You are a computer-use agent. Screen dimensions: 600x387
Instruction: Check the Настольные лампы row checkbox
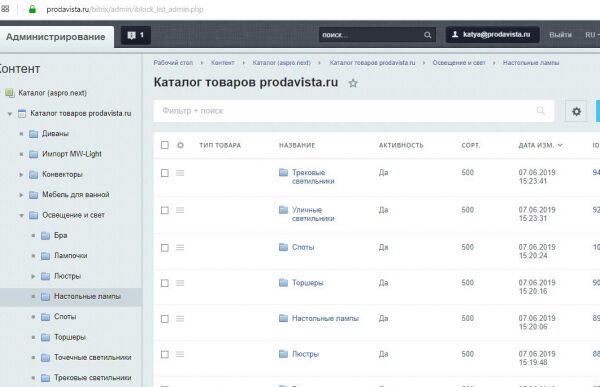(x=165, y=318)
